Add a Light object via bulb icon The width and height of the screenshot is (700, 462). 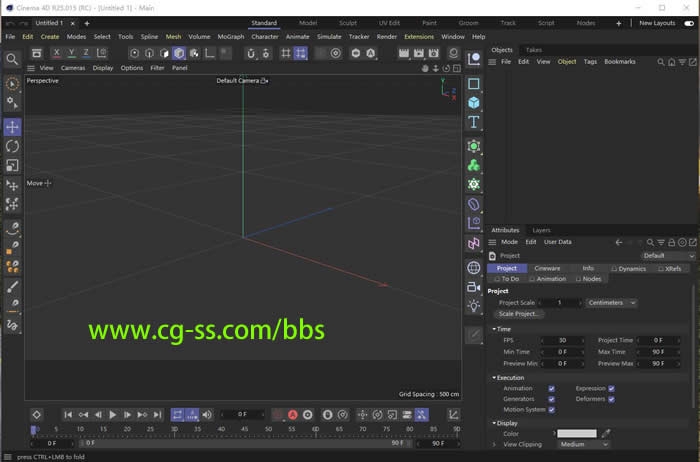tap(474, 305)
